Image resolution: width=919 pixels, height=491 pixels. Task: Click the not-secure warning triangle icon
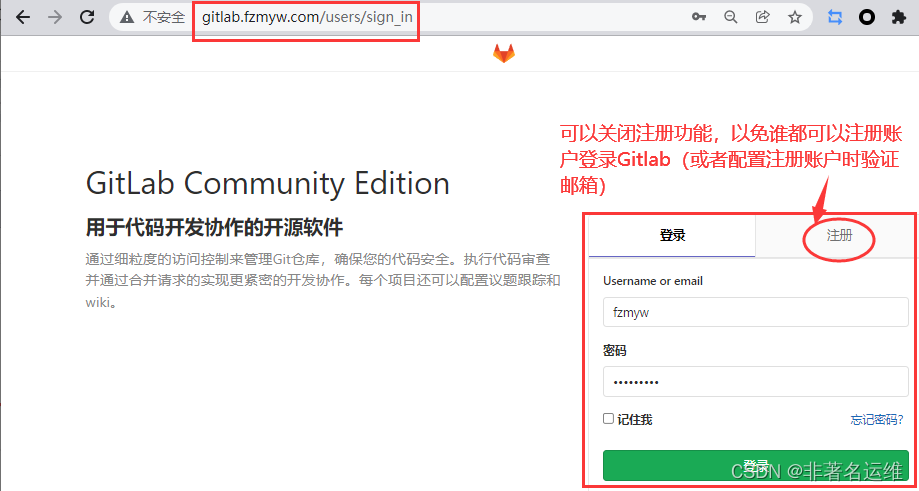click(x=127, y=18)
